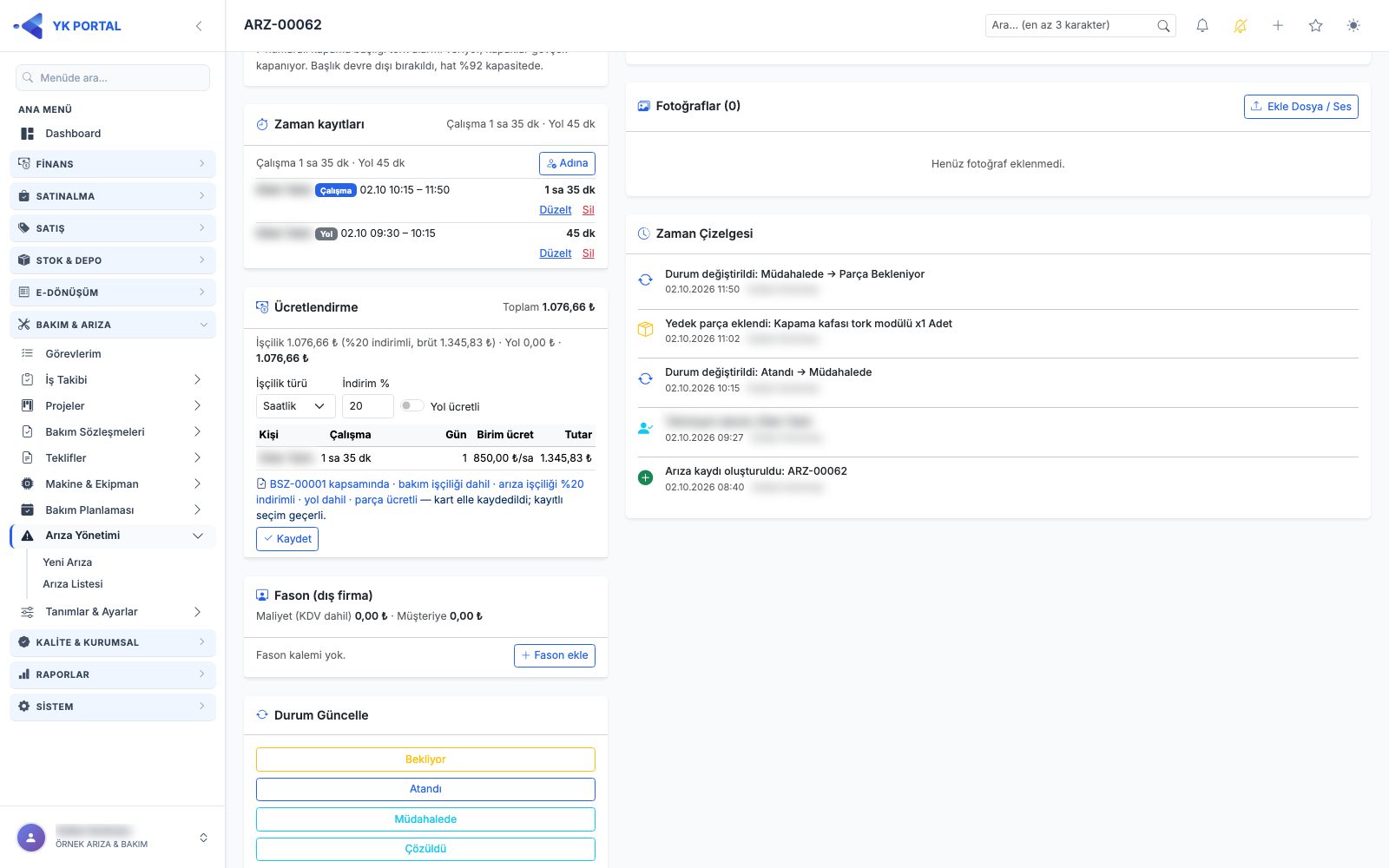Click the YK Portal logo icon

[29, 26]
